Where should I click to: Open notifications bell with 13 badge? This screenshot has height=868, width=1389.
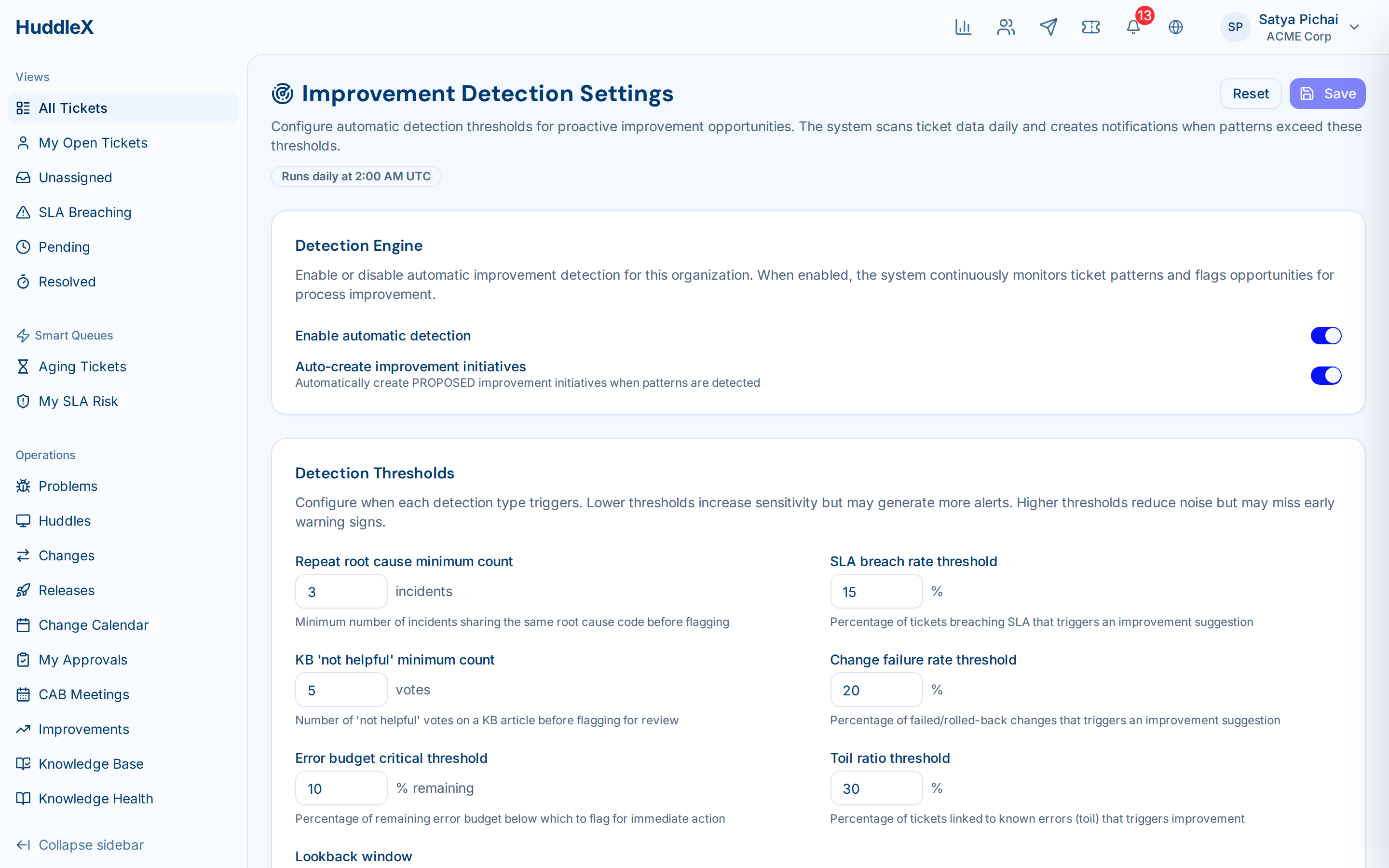pyautogui.click(x=1133, y=27)
